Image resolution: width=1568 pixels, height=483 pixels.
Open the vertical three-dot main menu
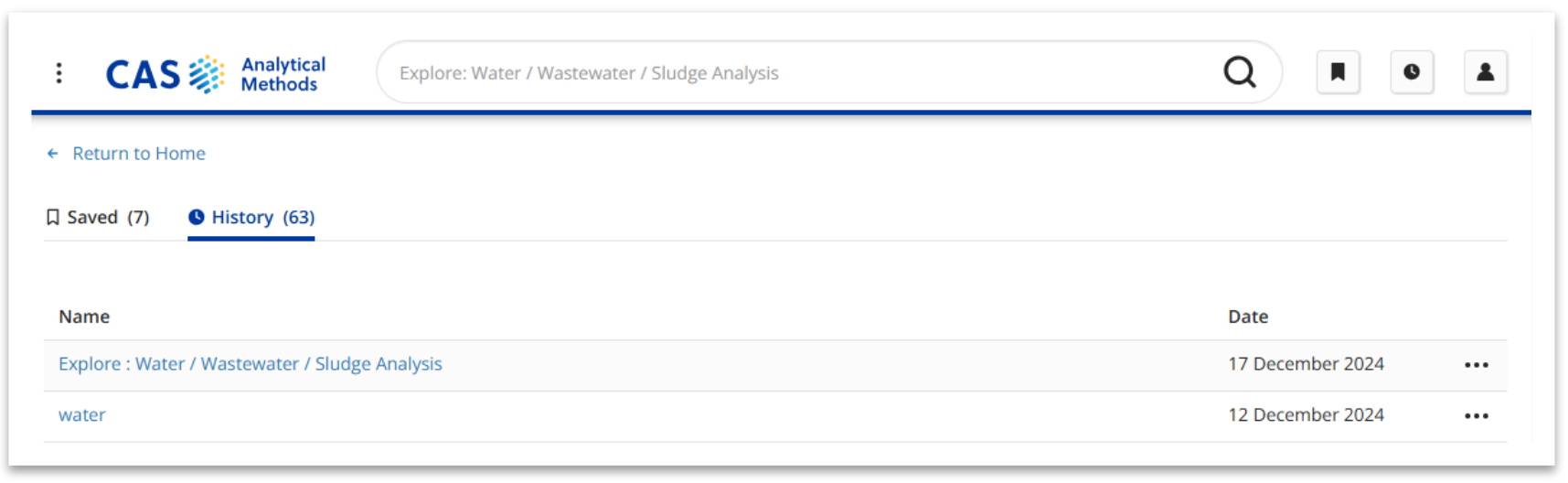[x=59, y=73]
